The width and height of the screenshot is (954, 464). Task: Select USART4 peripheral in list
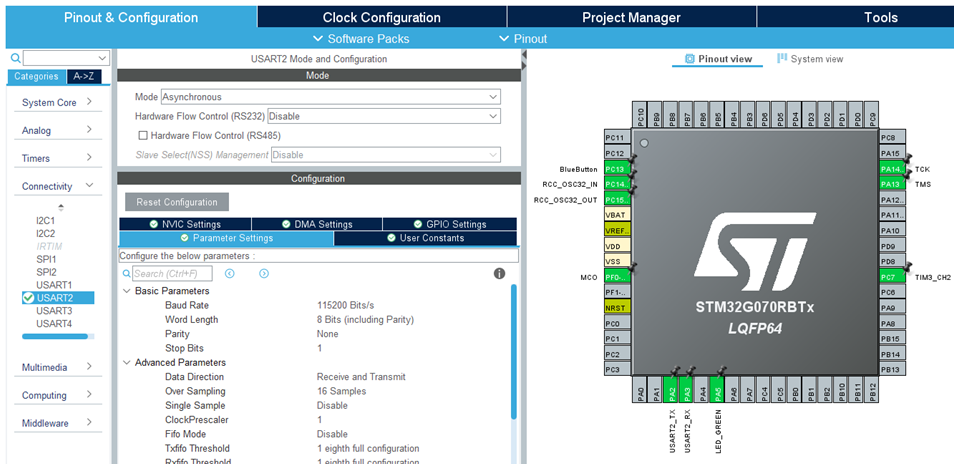pos(54,324)
